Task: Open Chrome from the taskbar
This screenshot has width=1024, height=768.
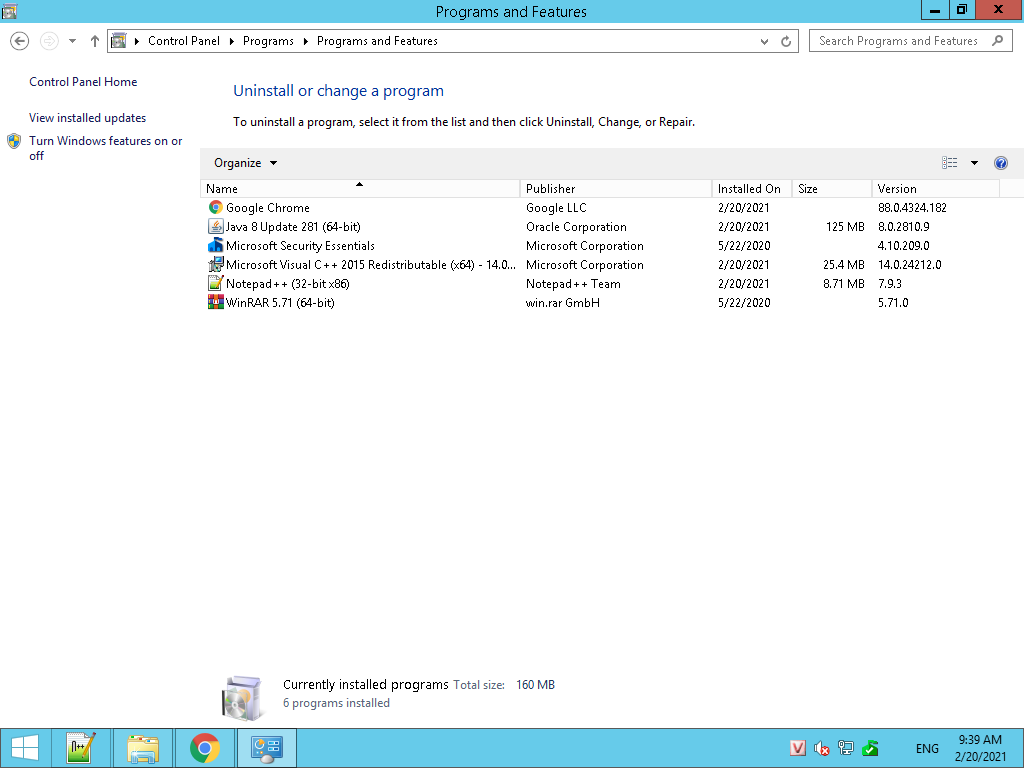Action: [205, 748]
